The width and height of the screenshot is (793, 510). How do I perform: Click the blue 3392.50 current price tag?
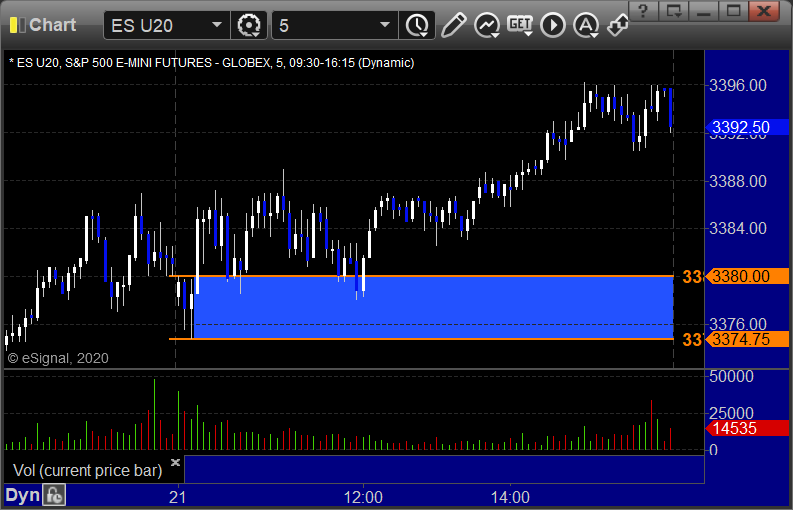coord(746,127)
